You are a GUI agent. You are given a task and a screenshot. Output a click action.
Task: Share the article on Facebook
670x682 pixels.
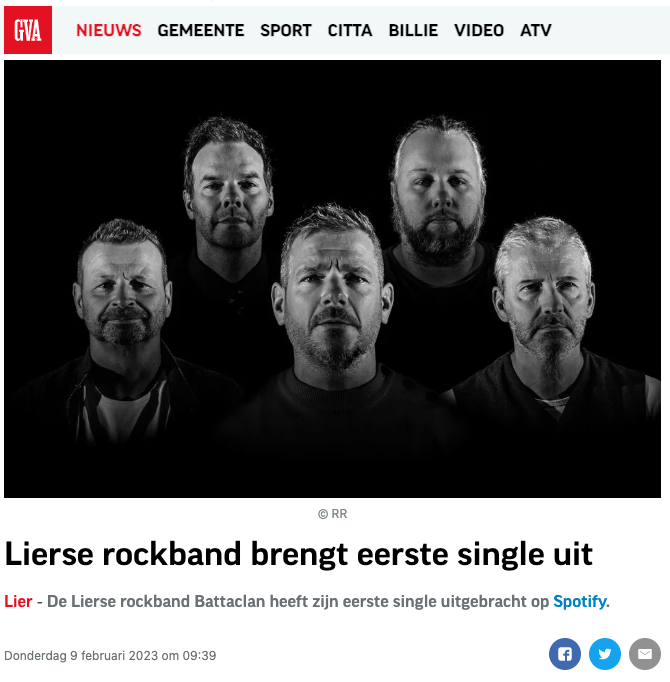pyautogui.click(x=564, y=654)
